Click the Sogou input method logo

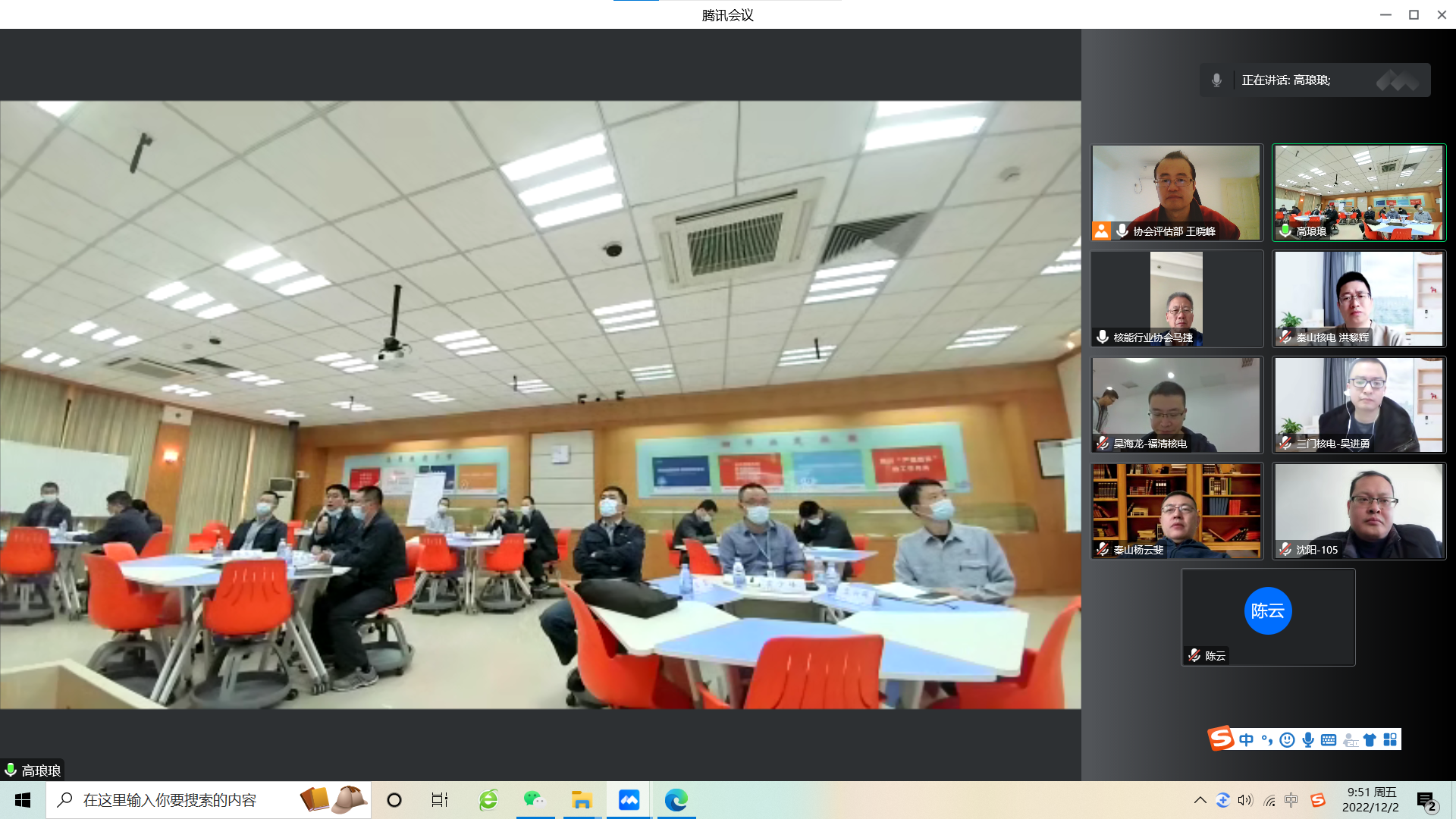pos(1221,738)
